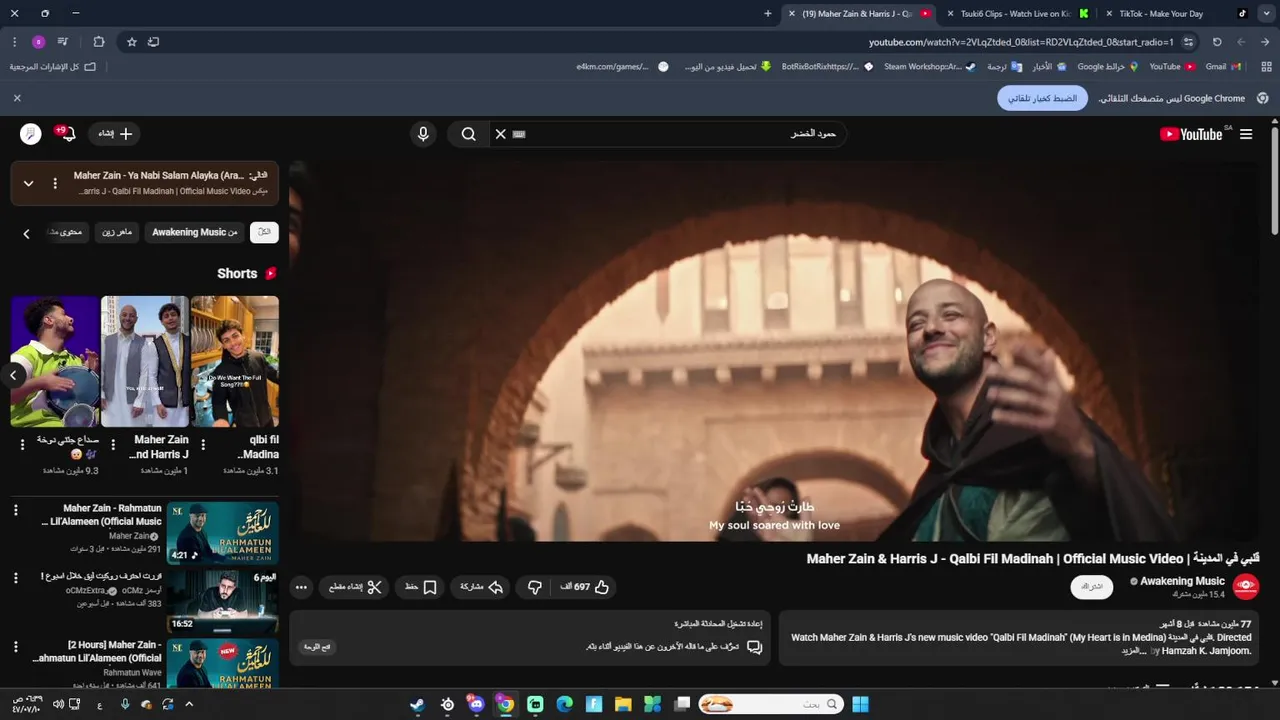Select the 'من Awakening Music' filter chip
1280x720 pixels.
[195, 232]
